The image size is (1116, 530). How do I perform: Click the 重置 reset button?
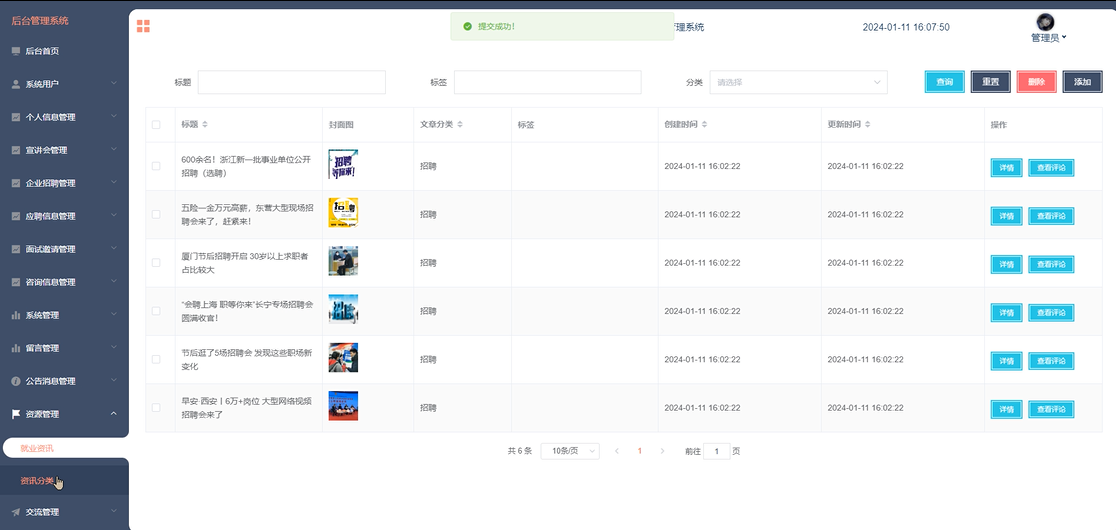click(x=991, y=82)
